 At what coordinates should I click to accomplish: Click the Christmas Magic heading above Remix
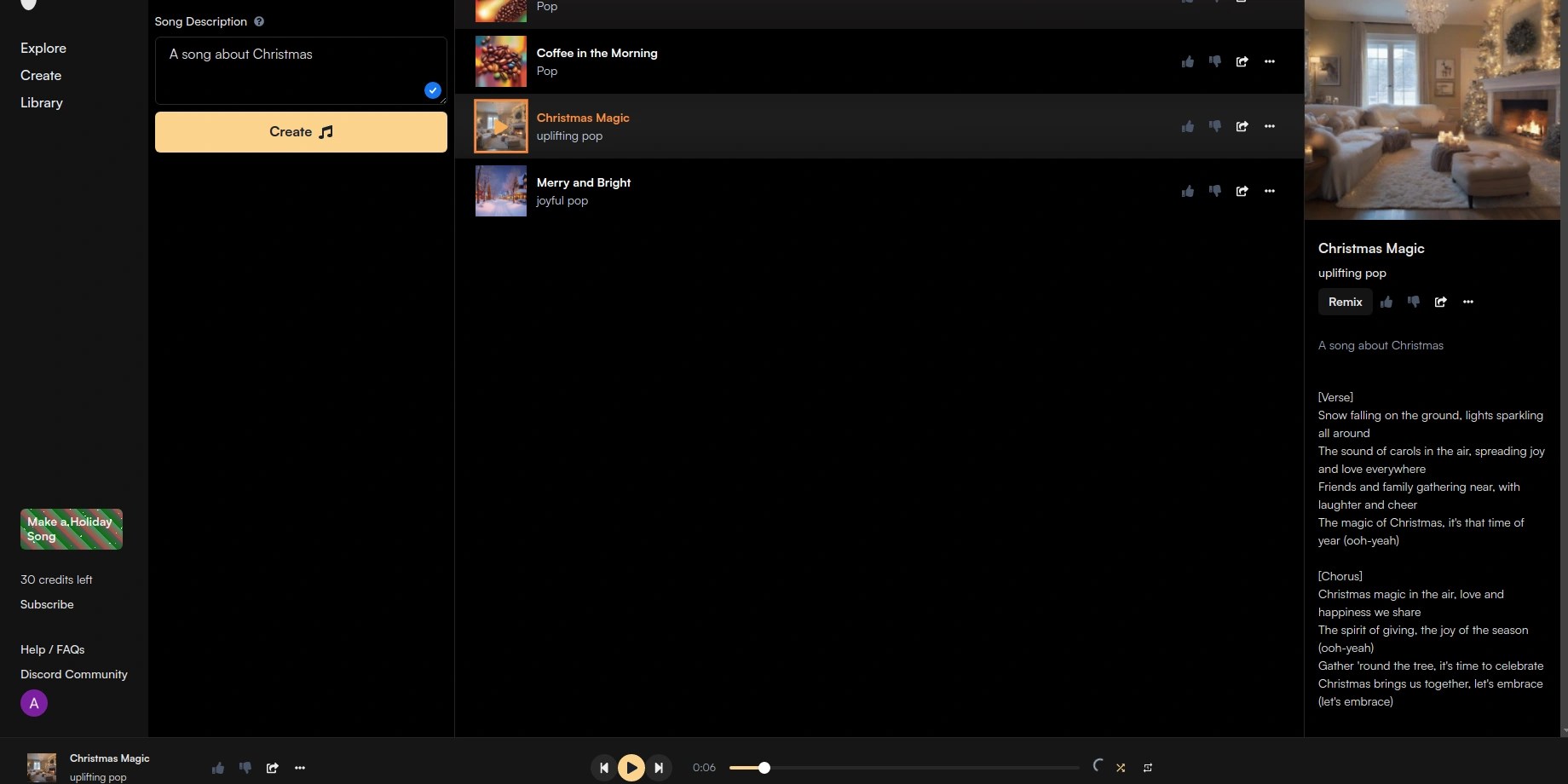point(1371,249)
